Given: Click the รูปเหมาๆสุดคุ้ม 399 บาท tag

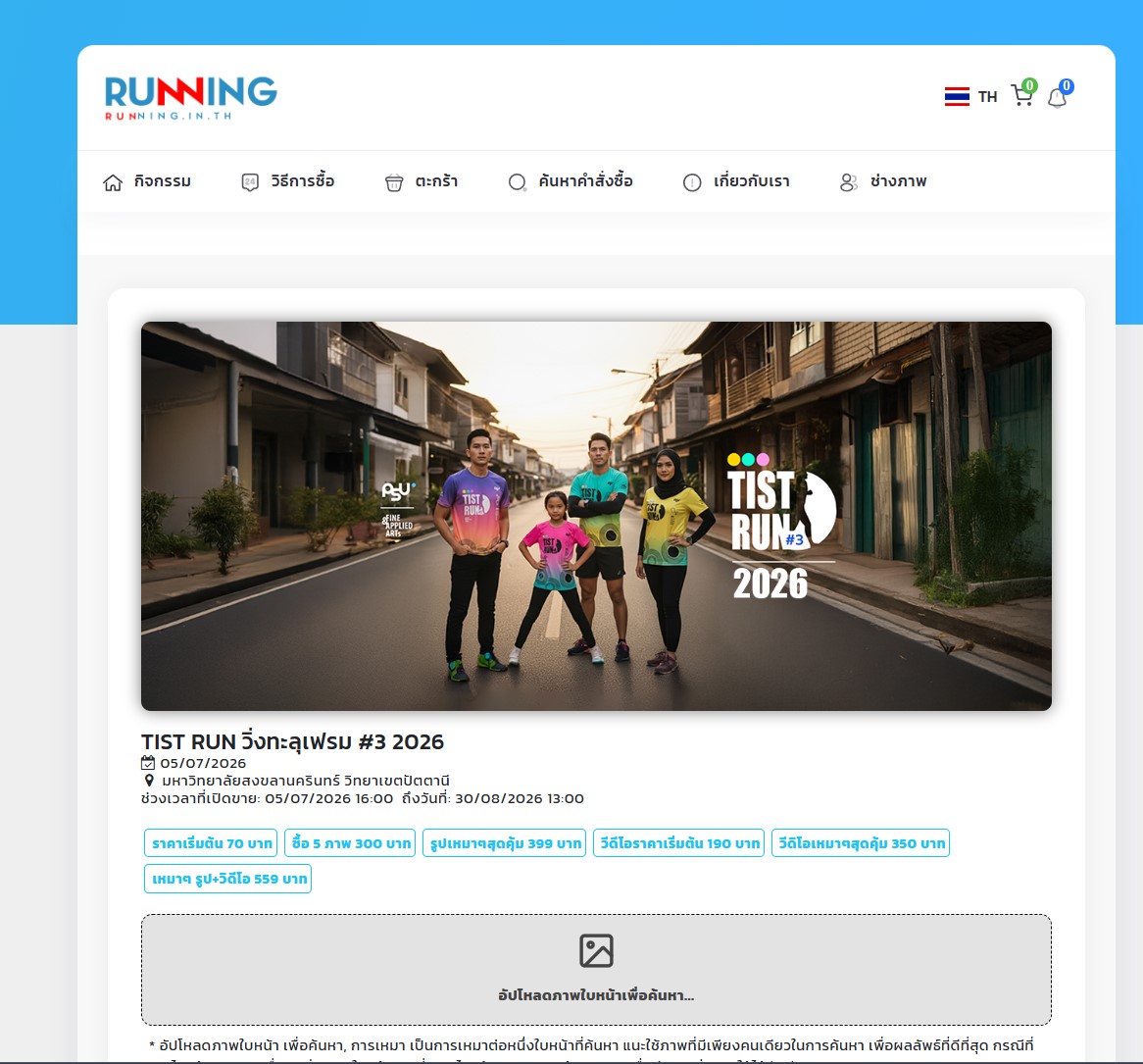Looking at the screenshot, I should pyautogui.click(x=505, y=843).
